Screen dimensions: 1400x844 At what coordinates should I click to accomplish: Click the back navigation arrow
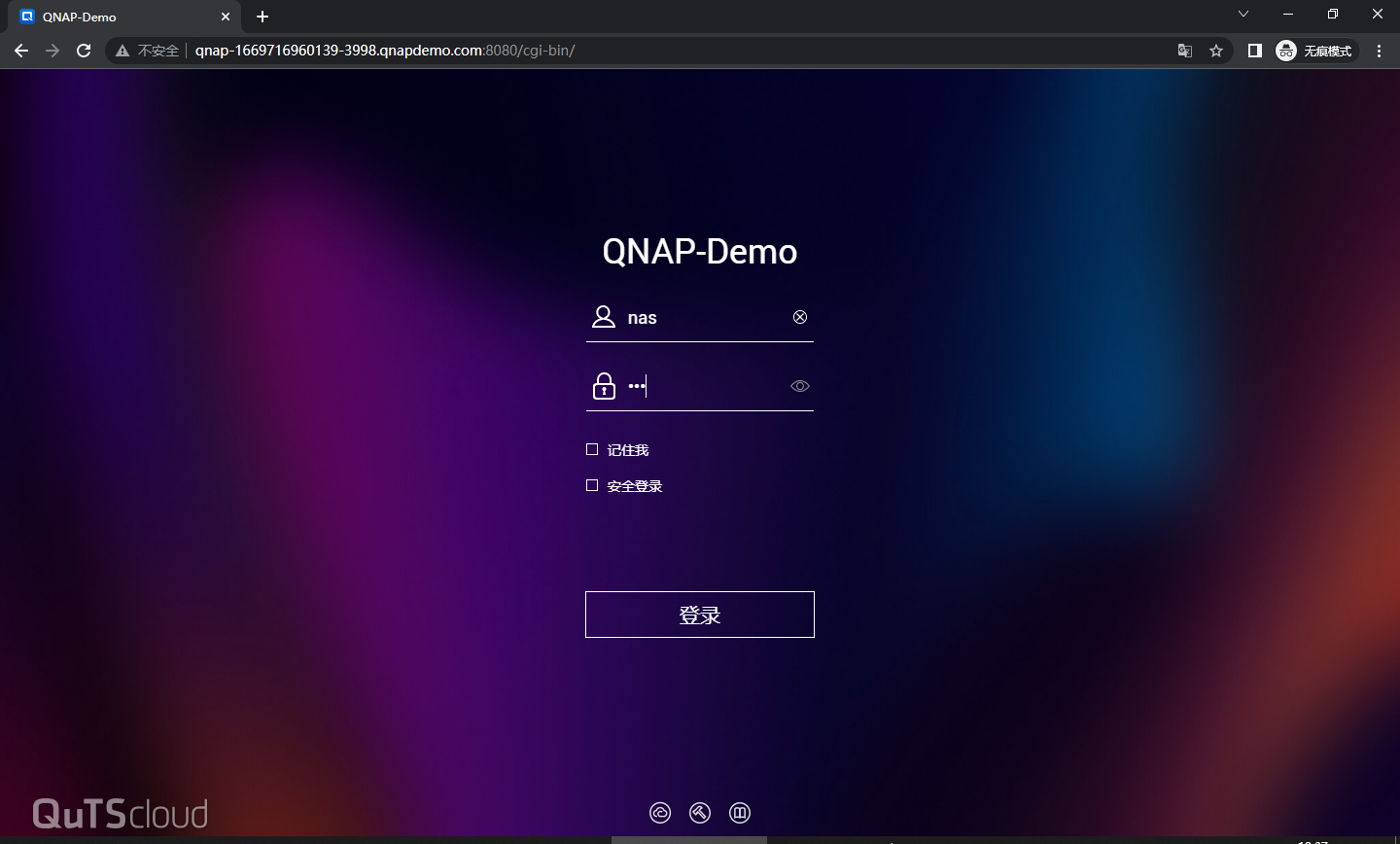pos(21,51)
